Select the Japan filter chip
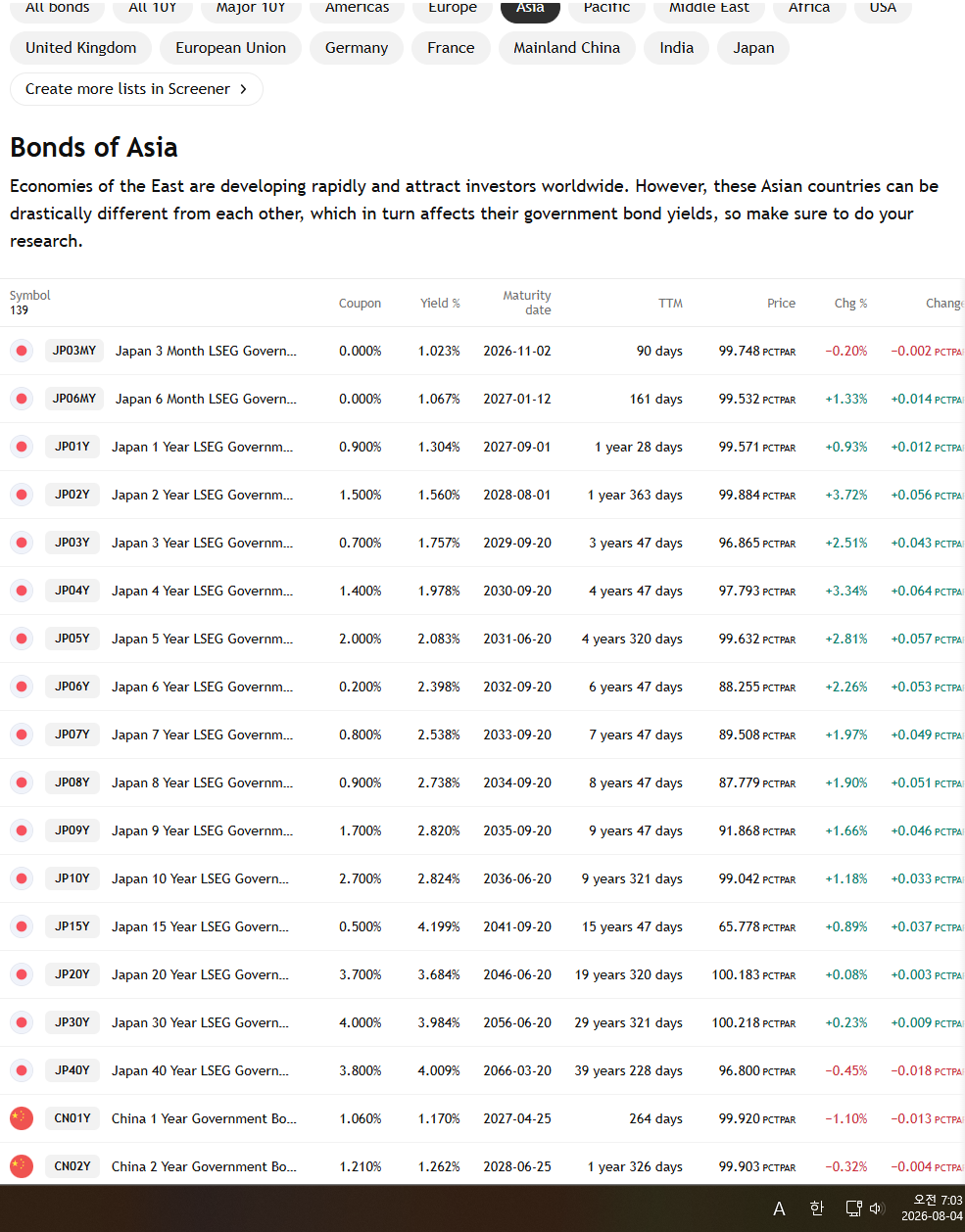The height and width of the screenshot is (1232, 965). click(x=753, y=48)
